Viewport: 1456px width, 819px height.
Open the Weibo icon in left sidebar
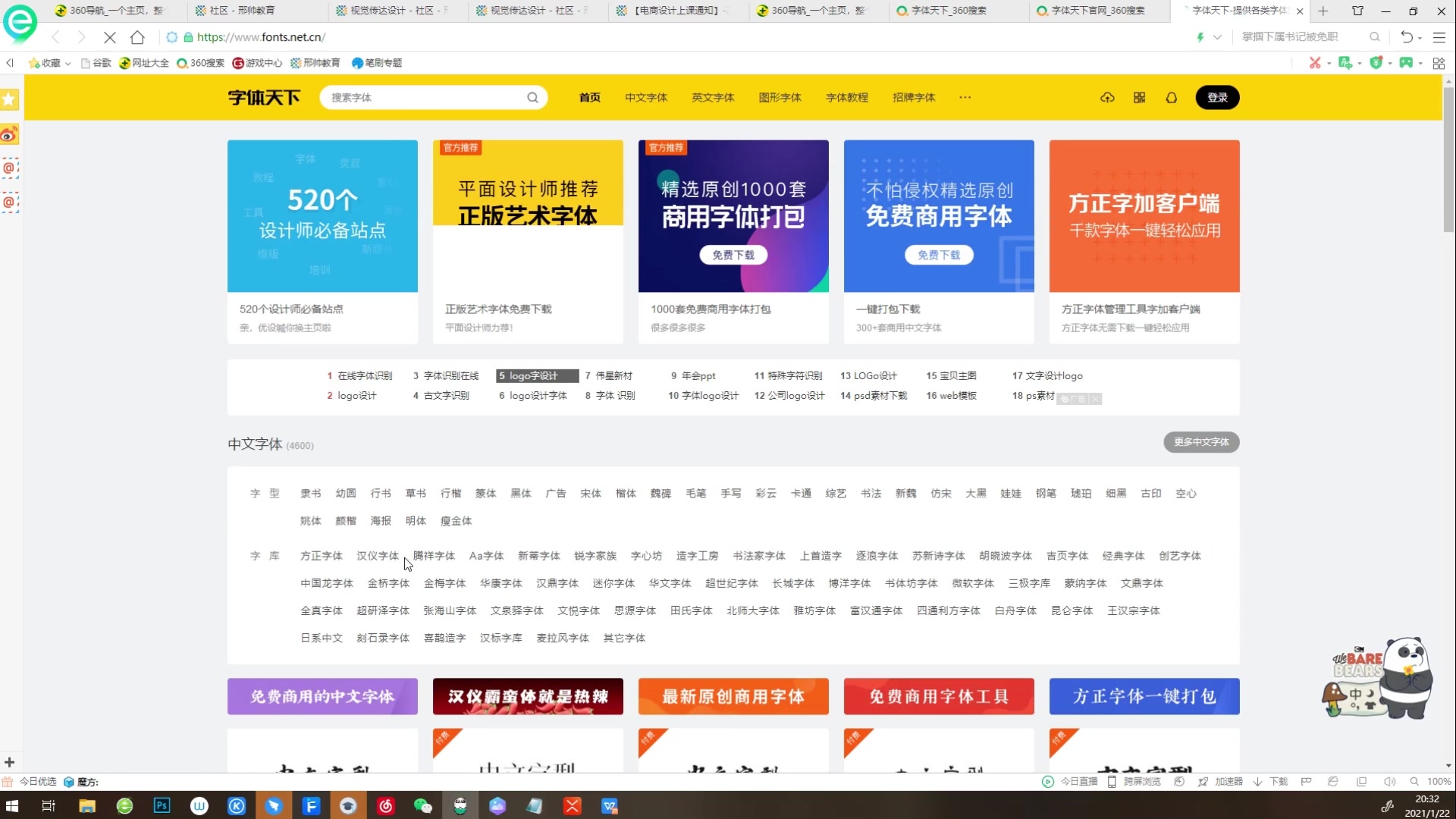10,135
